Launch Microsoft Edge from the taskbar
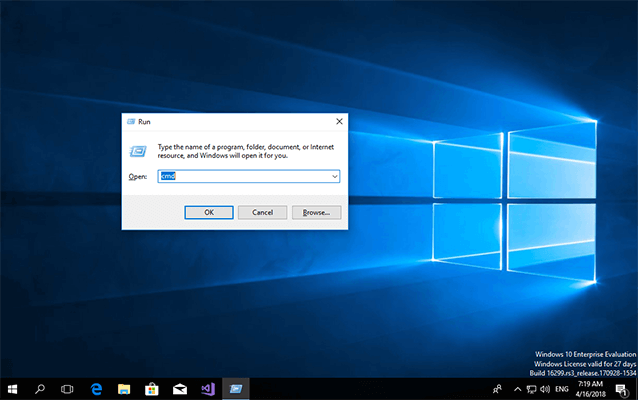 (97, 388)
